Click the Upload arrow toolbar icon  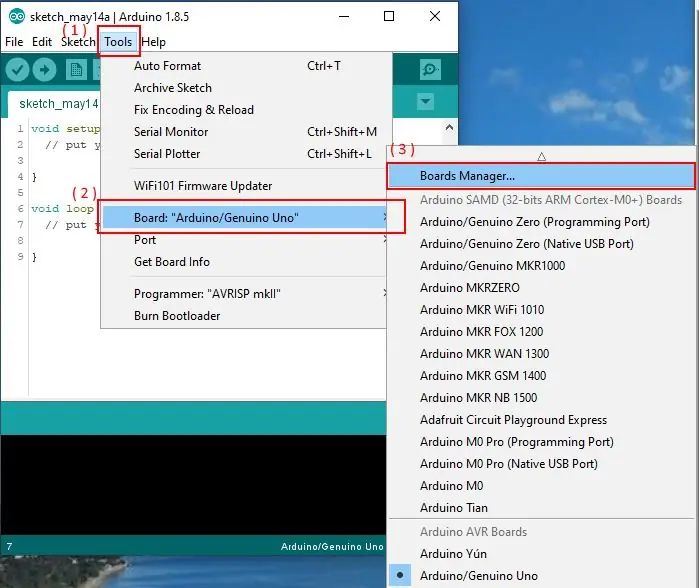45,70
